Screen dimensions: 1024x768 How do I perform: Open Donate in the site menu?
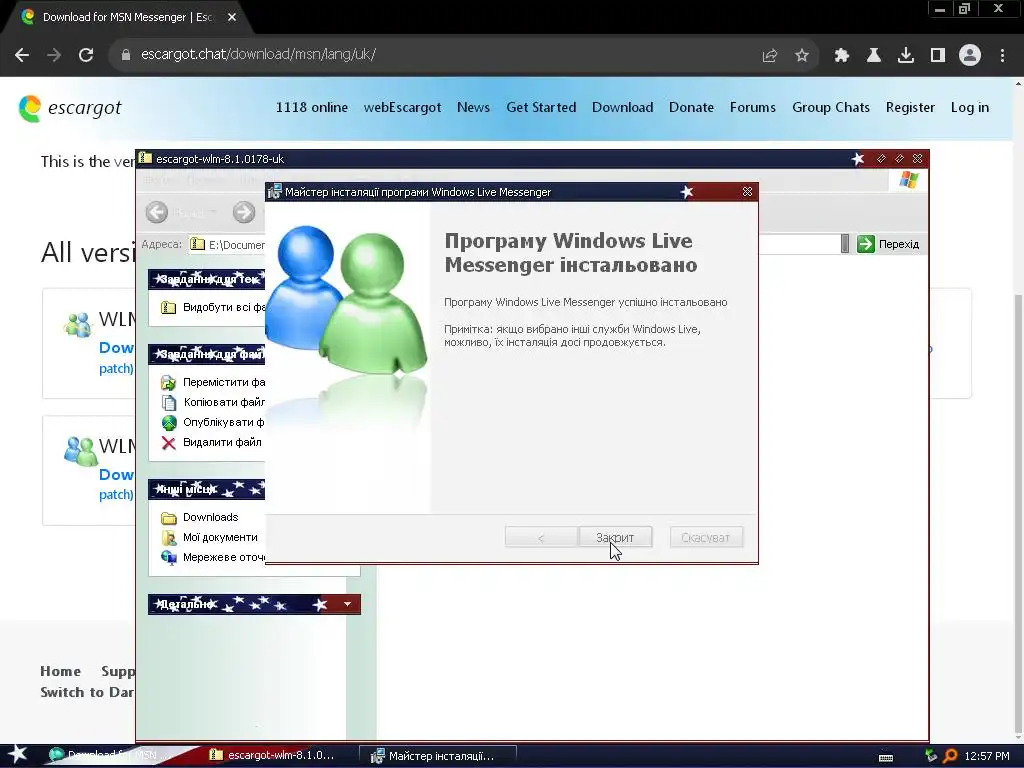692,107
